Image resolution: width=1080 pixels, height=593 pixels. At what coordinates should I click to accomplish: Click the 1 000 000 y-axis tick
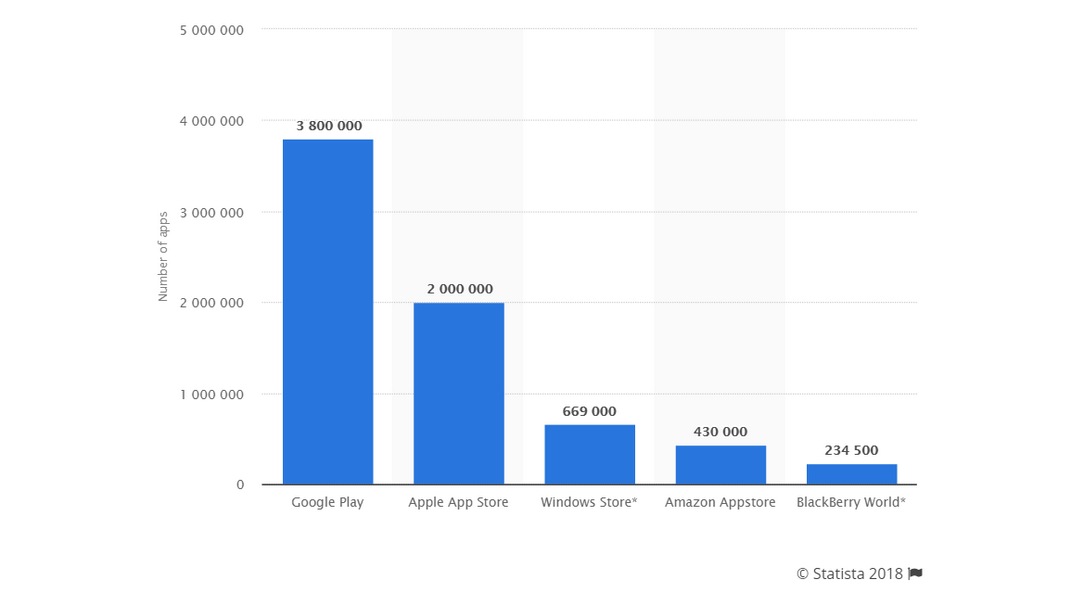(x=211, y=395)
